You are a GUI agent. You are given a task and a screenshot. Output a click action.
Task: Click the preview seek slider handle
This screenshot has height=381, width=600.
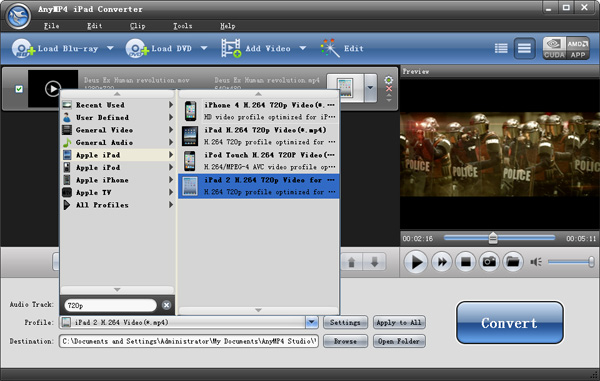pyautogui.click(x=493, y=238)
